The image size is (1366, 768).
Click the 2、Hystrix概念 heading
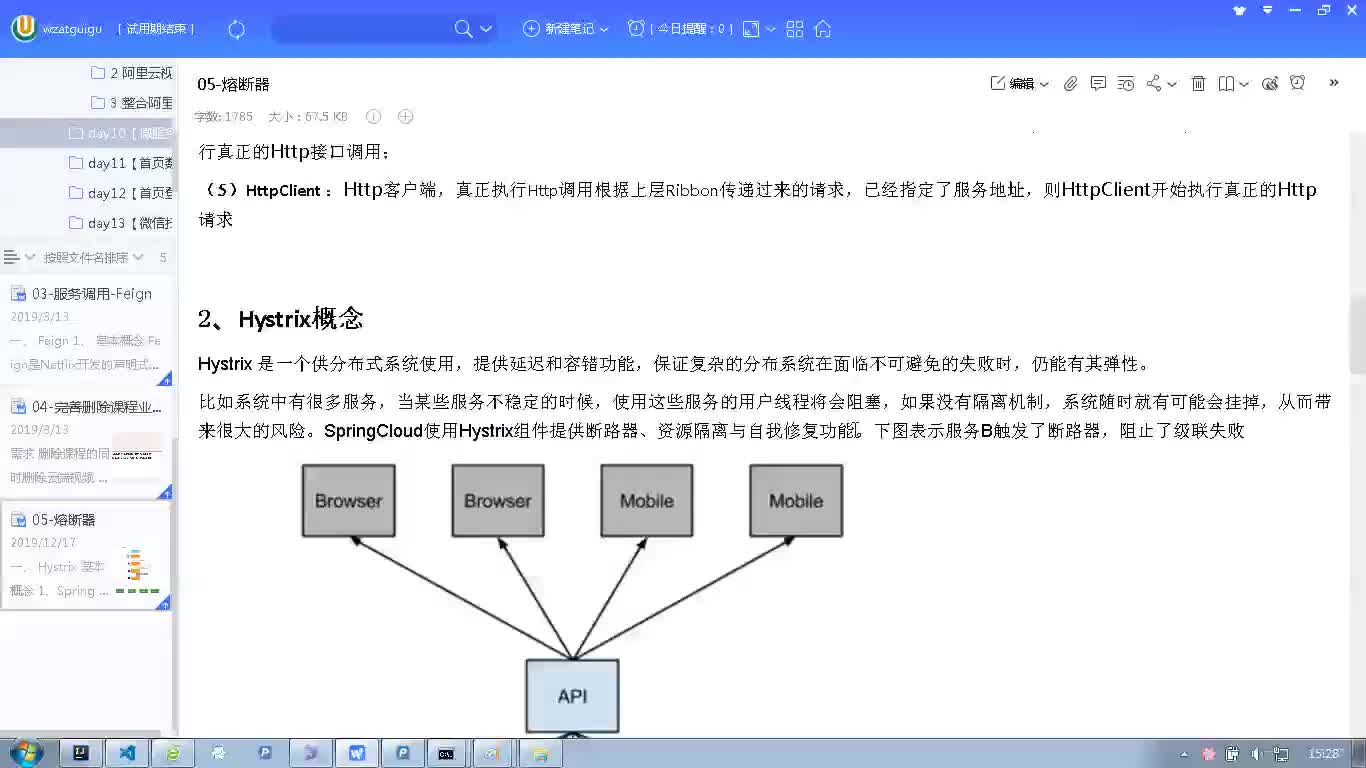[280, 319]
